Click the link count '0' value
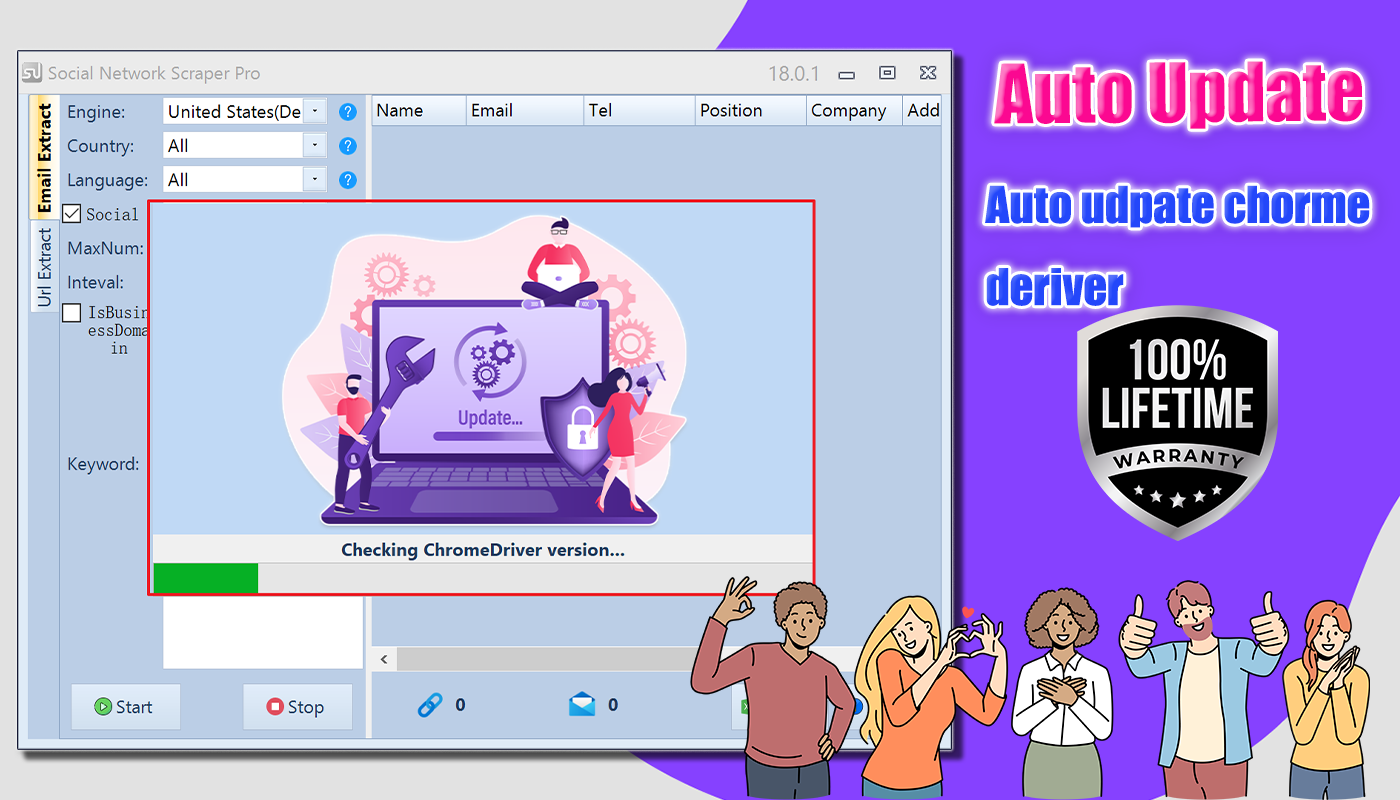 click(460, 705)
